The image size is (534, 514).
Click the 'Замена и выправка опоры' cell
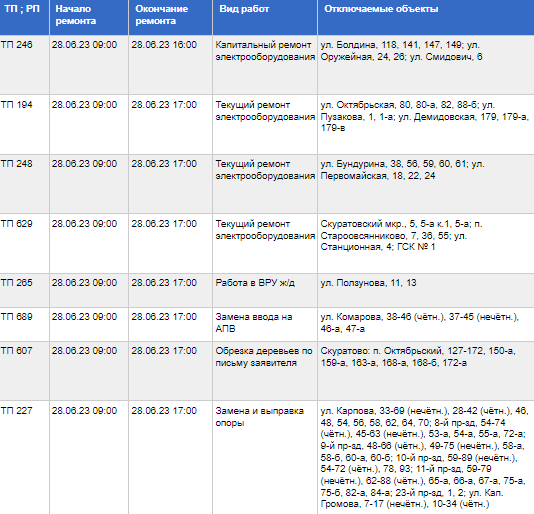tap(265, 457)
